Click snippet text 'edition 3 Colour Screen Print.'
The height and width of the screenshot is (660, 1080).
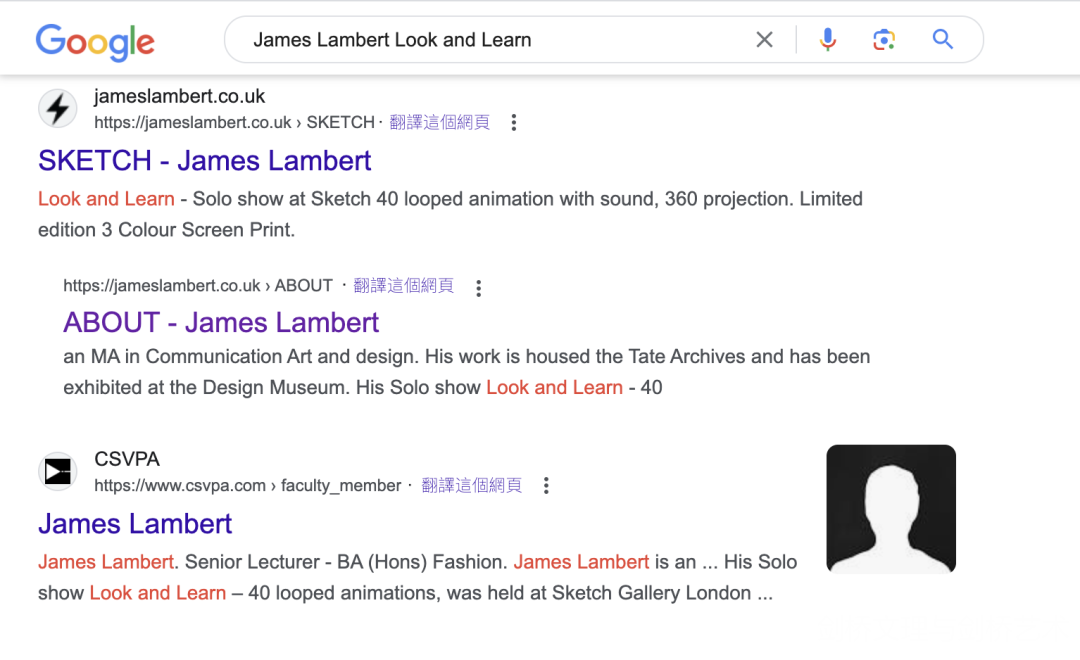(x=166, y=229)
